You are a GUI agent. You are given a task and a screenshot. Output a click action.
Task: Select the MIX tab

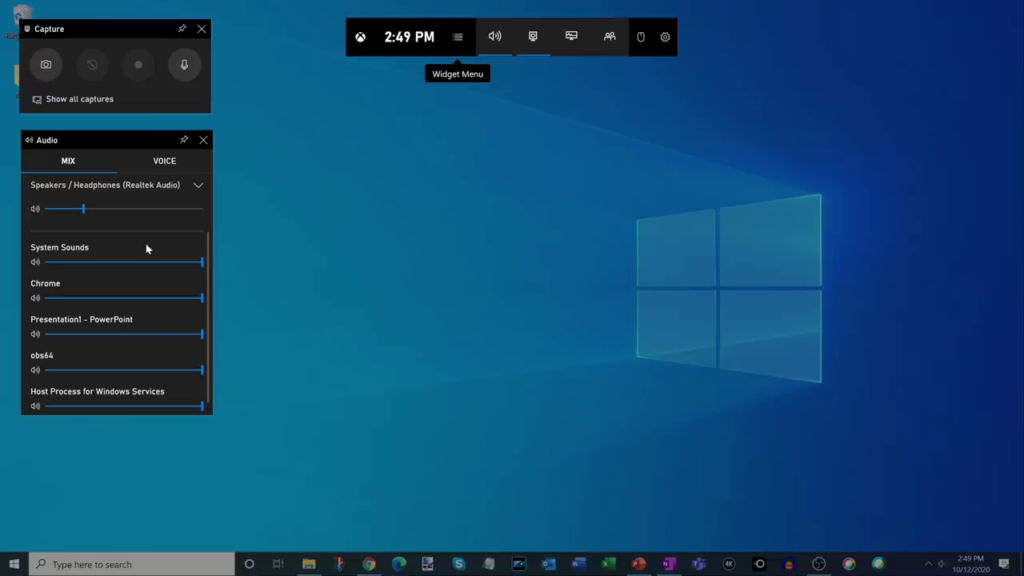coord(70,160)
